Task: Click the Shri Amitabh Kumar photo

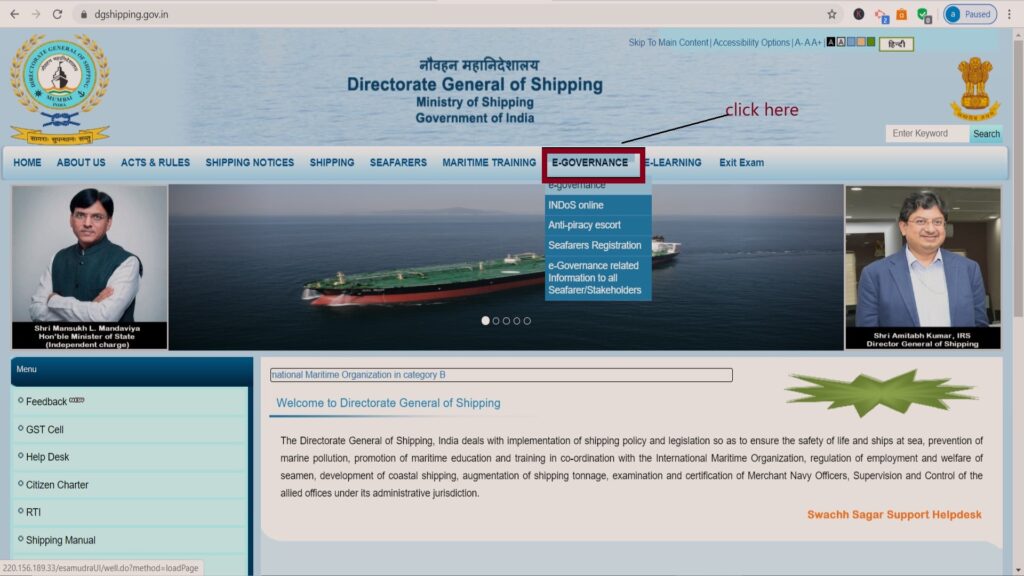Action: click(923, 268)
